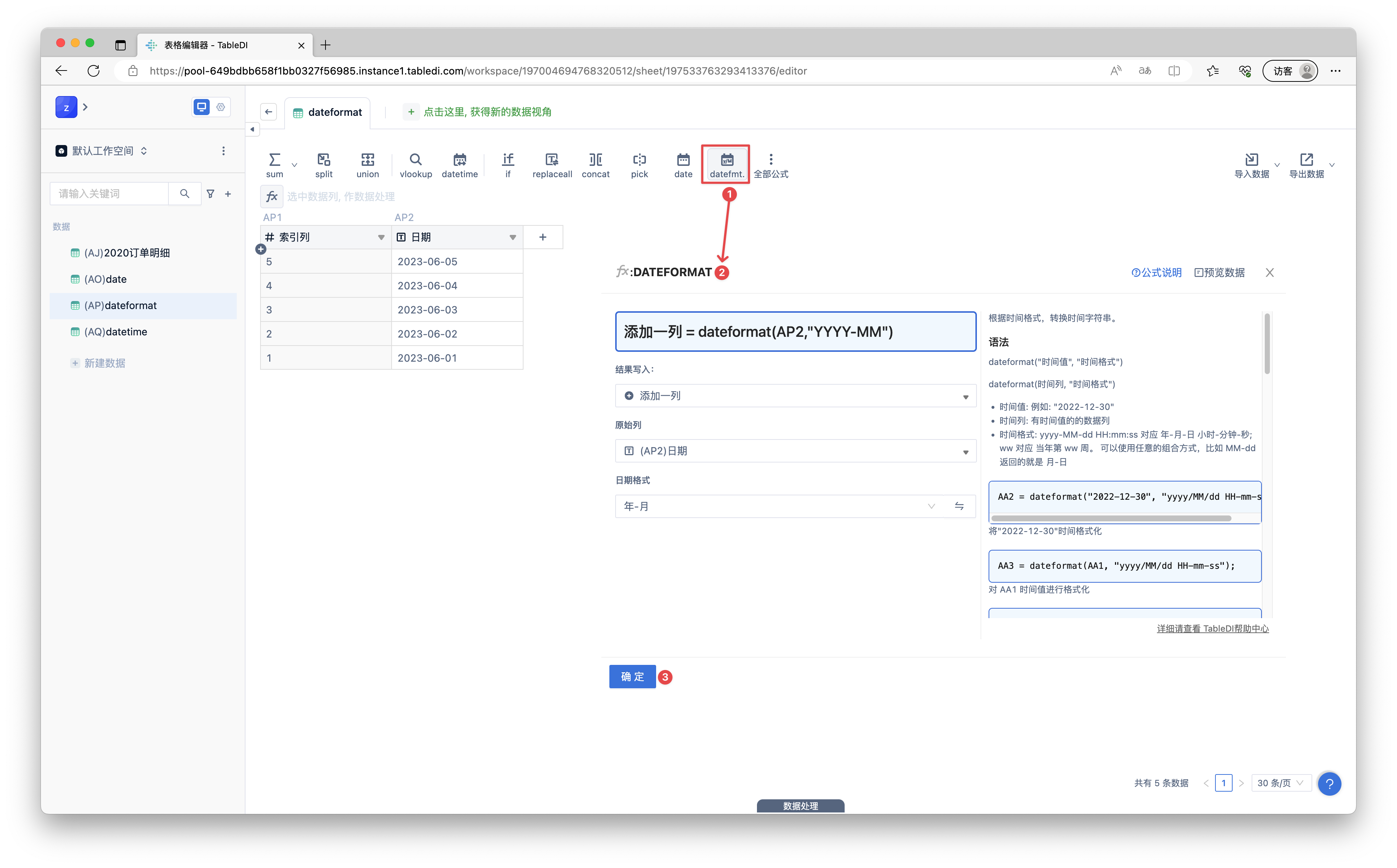Click the AA2 example horizontal scrollbar

tap(1111, 518)
